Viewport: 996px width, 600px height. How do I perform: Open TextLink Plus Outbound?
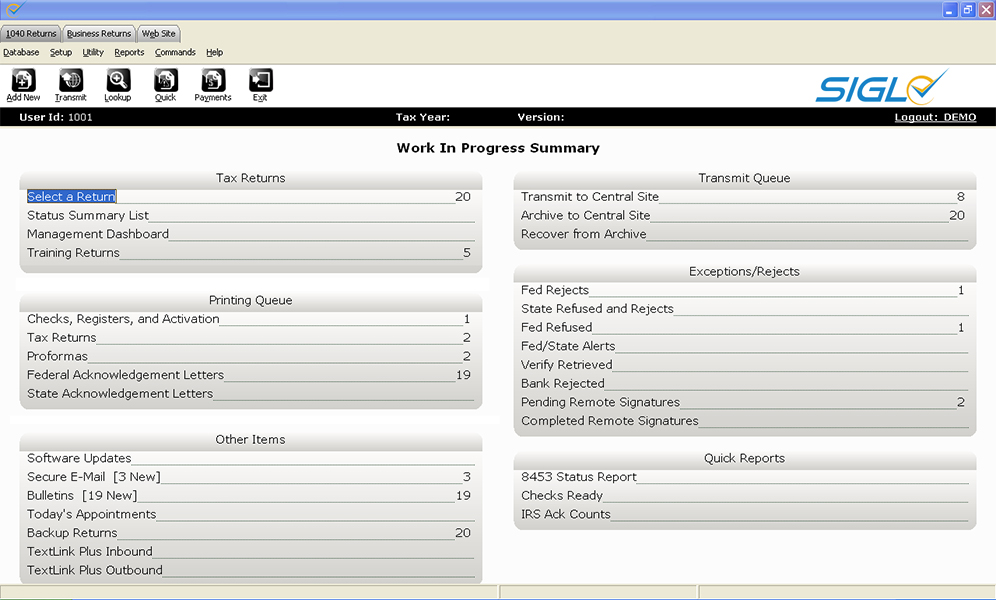pyautogui.click(x=95, y=570)
